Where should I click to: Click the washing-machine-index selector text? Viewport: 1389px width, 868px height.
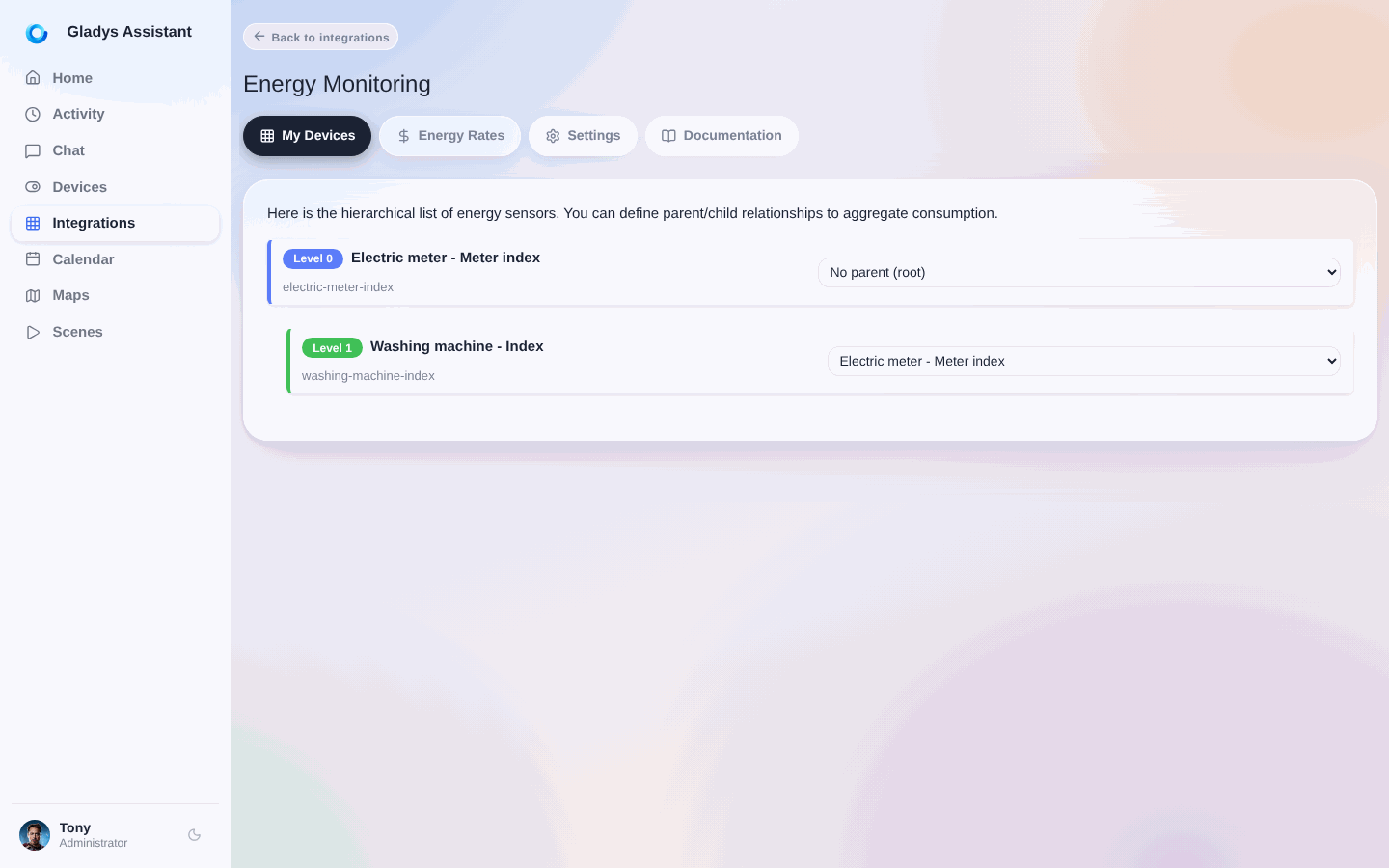368,376
